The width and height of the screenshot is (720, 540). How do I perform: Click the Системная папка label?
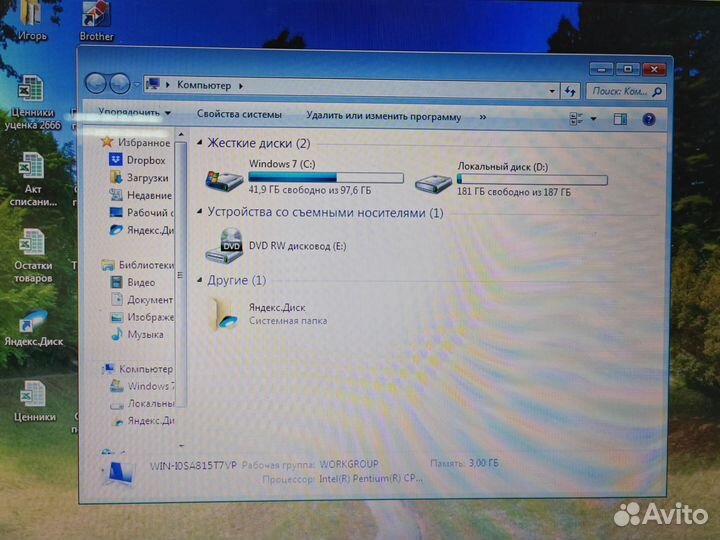point(287,321)
